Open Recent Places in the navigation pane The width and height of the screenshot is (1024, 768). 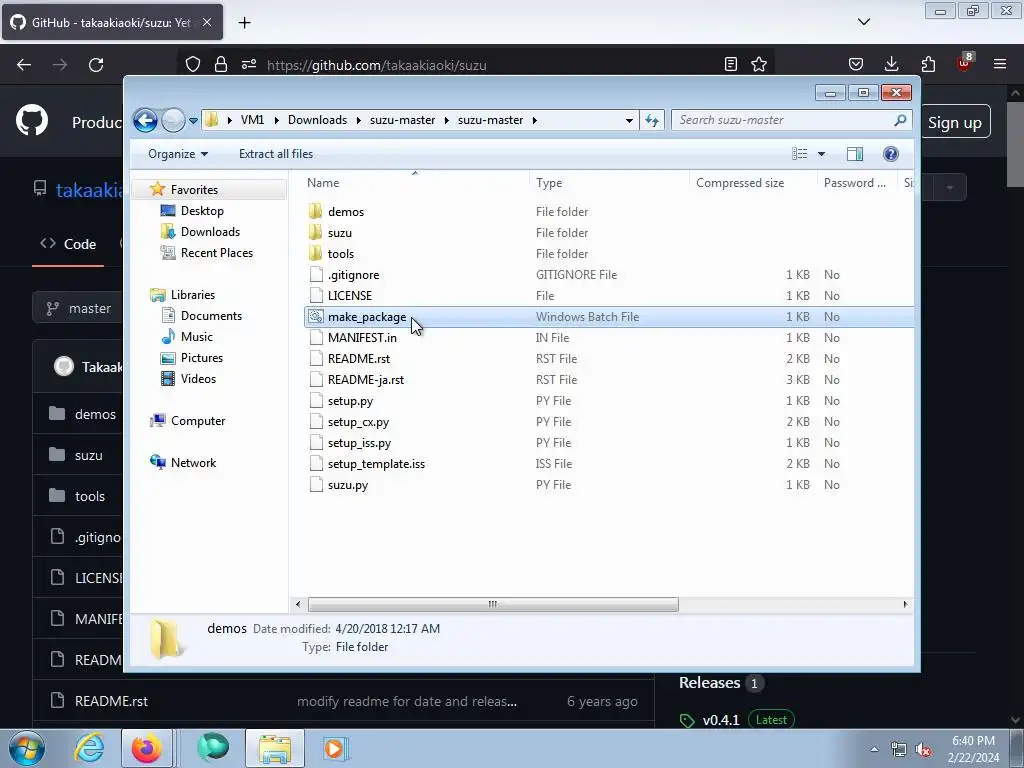[216, 253]
